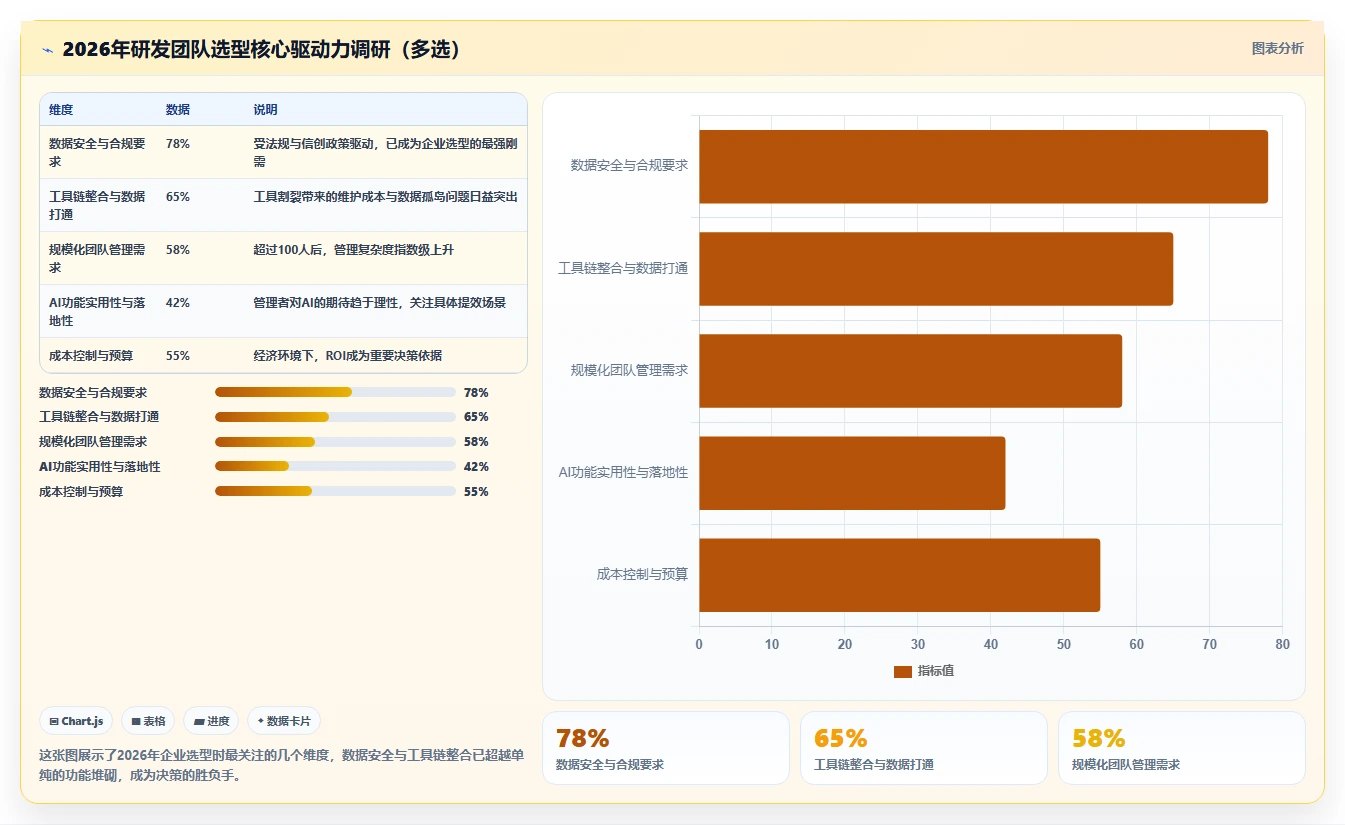Click the 规模化团队管理需求 progress bar
The image size is (1345, 825).
click(335, 442)
